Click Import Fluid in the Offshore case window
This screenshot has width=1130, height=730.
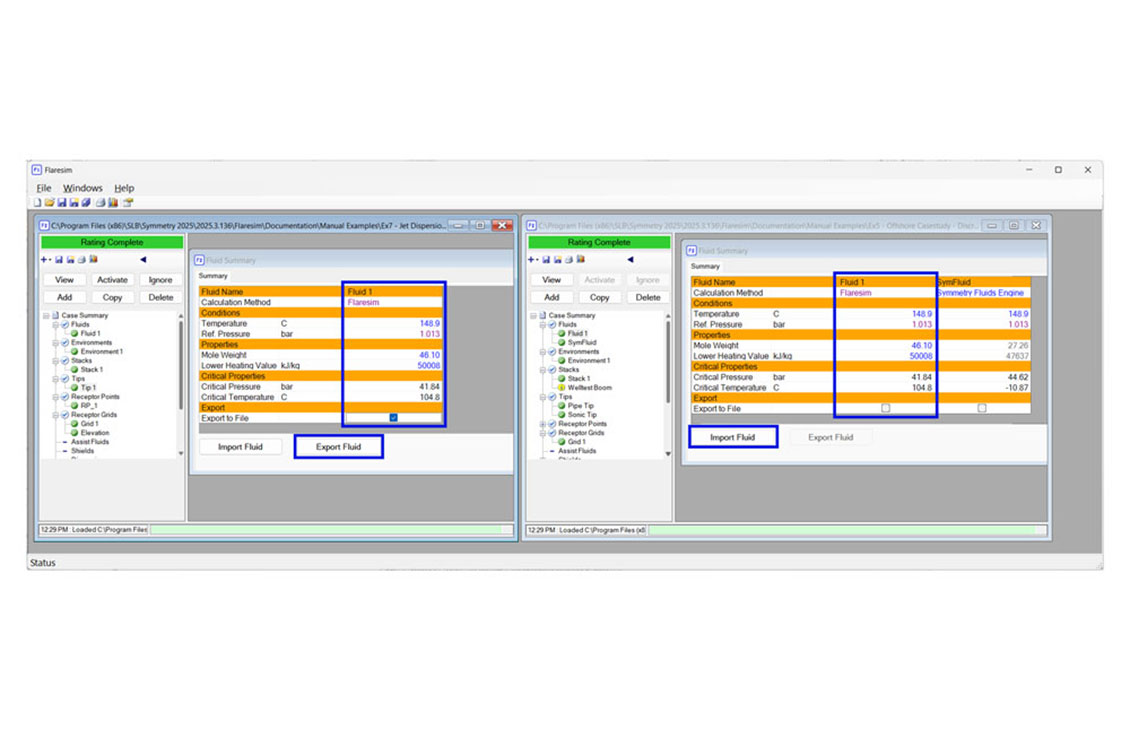click(733, 437)
